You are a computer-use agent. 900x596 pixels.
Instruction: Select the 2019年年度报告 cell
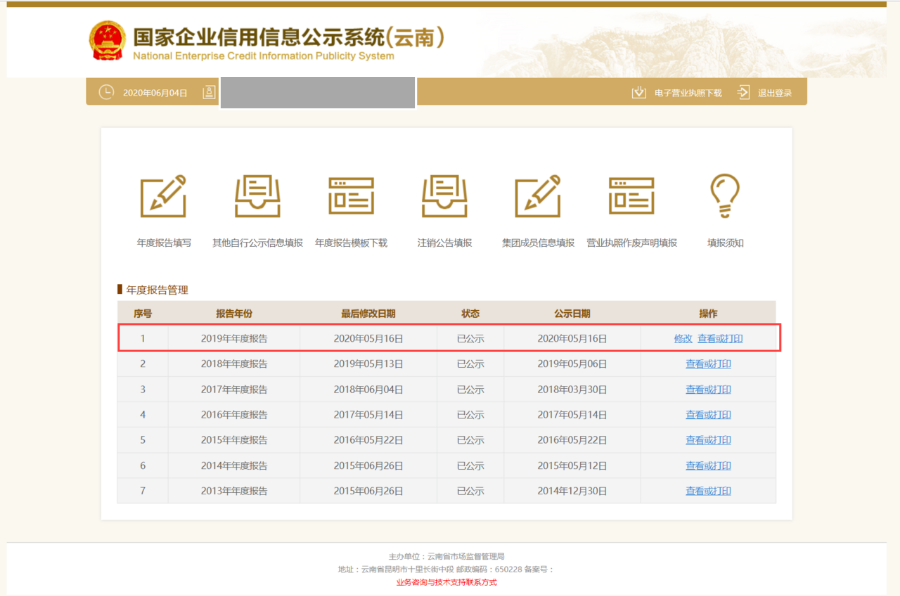click(x=234, y=339)
